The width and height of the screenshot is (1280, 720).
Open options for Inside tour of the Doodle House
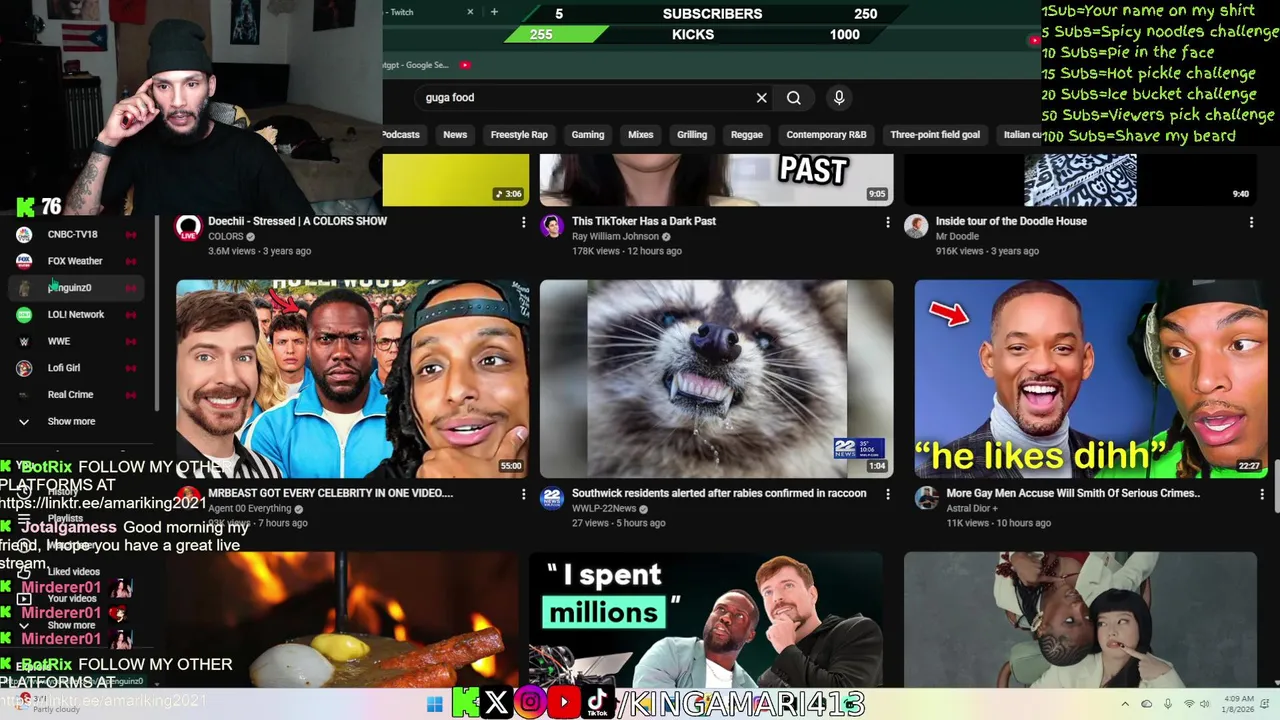(1251, 222)
